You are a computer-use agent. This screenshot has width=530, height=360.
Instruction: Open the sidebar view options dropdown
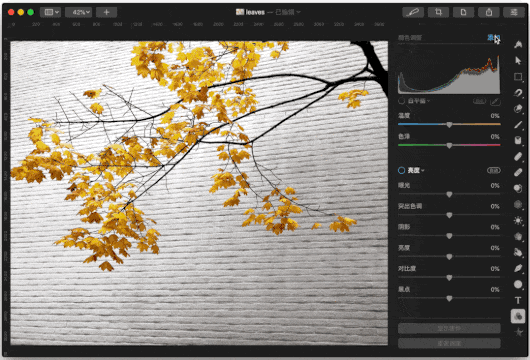tap(50, 12)
